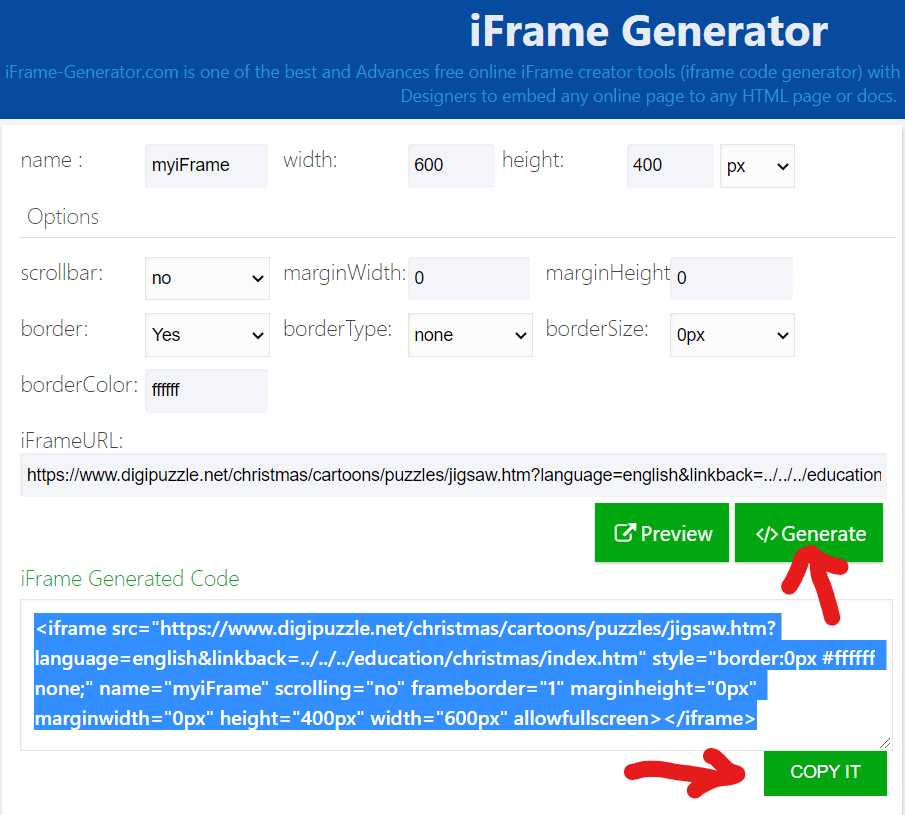Click the iFrame Generator page title
Image resolution: width=905 pixels, height=815 pixels.
[648, 32]
